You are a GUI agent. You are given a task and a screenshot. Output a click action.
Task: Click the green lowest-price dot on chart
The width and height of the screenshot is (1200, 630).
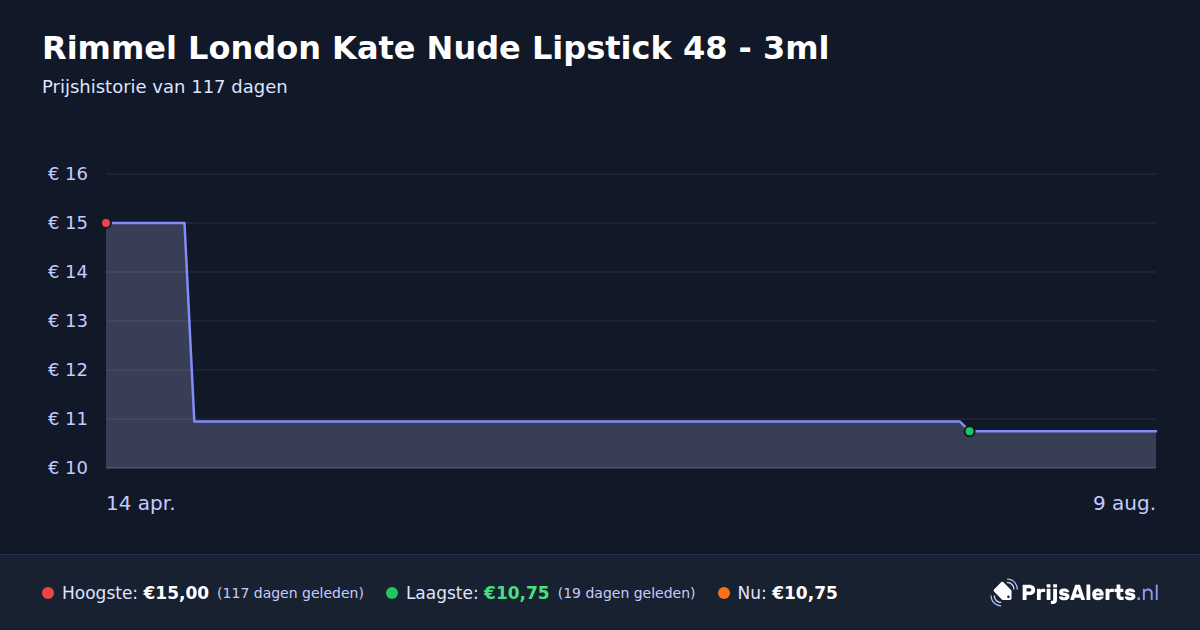pyautogui.click(x=969, y=431)
